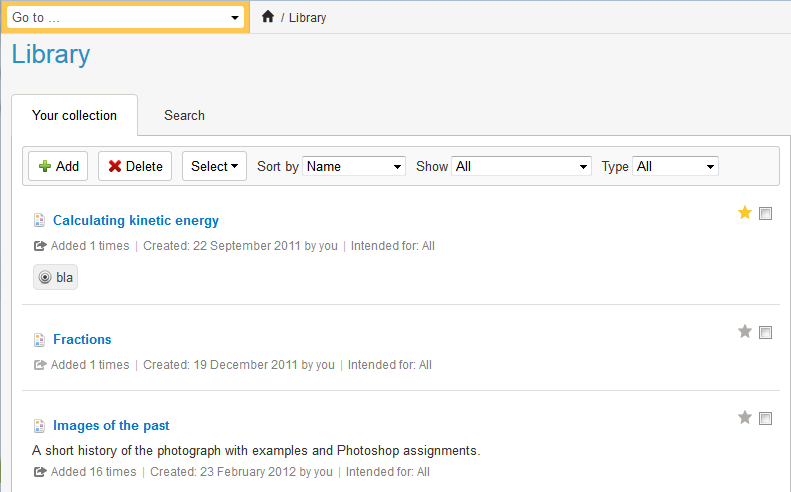Click the document icon beside Images of the past
Viewport: 791px width, 492px height.
[x=39, y=426]
